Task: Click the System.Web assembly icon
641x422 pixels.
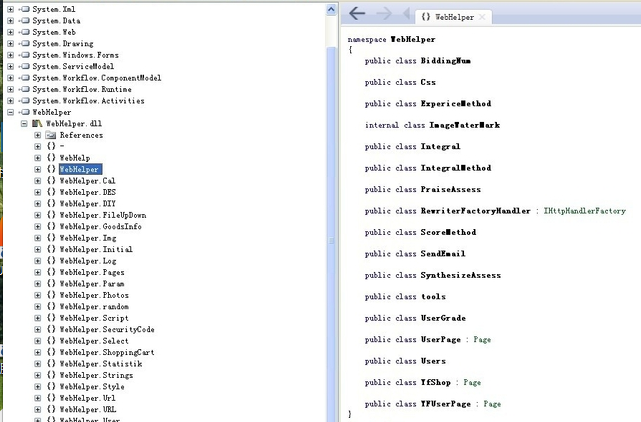Action: 23,32
